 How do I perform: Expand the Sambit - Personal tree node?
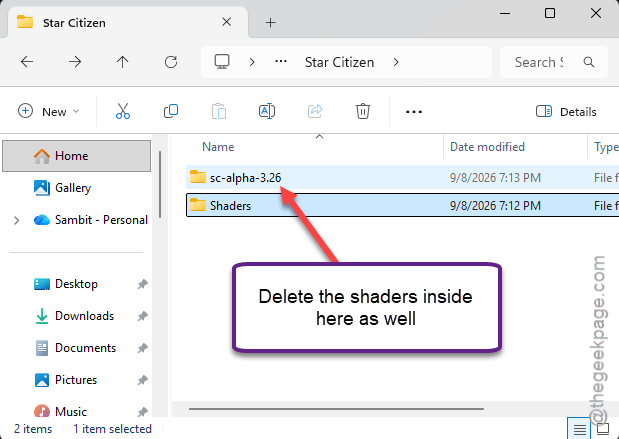tap(17, 220)
